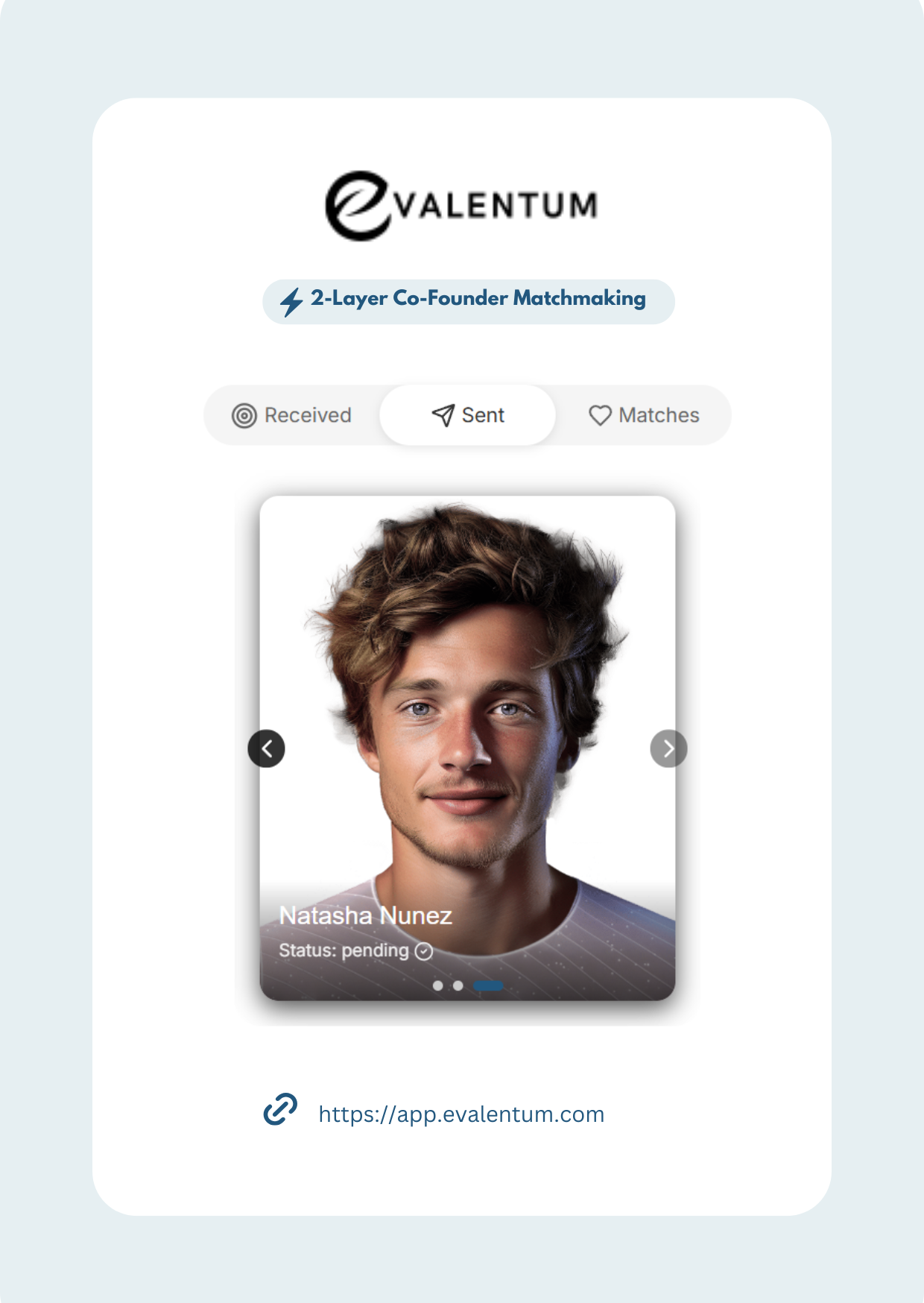Select the active blue carousel indicator
924x1303 pixels.
(488, 985)
